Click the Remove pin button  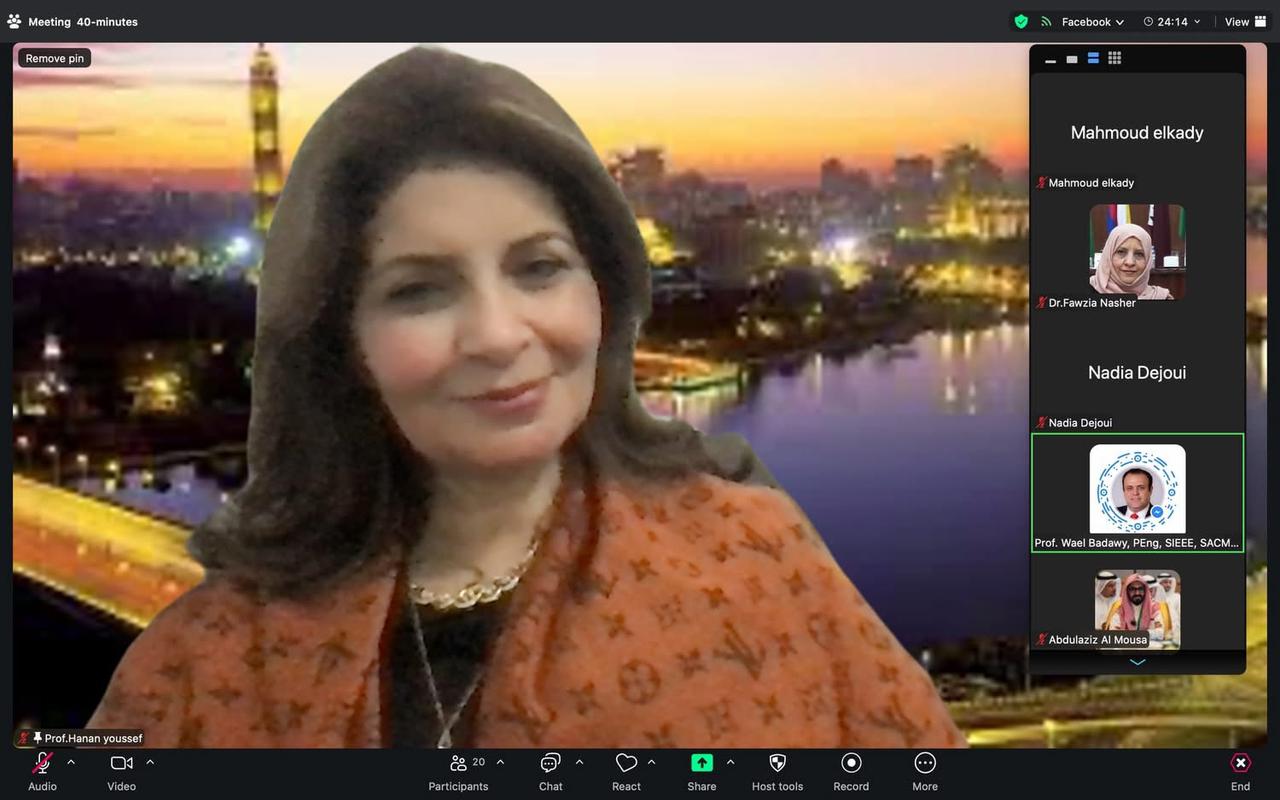tap(55, 58)
